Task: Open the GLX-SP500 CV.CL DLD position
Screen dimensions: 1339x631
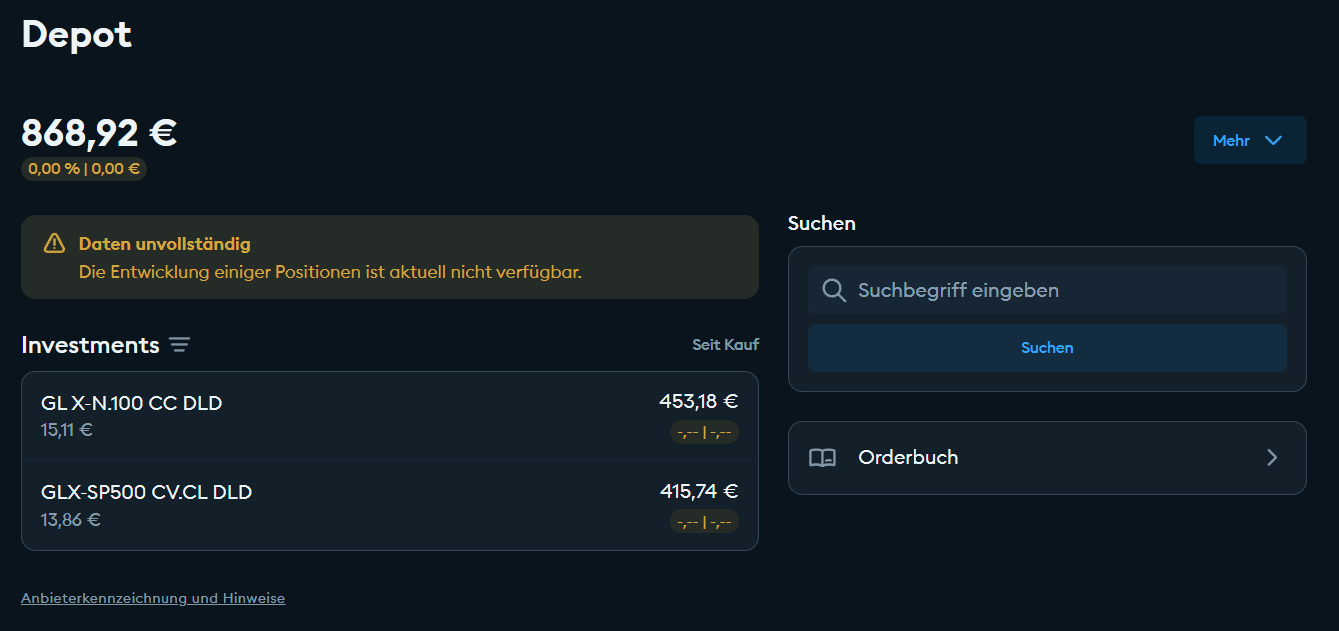Action: pyautogui.click(x=147, y=492)
